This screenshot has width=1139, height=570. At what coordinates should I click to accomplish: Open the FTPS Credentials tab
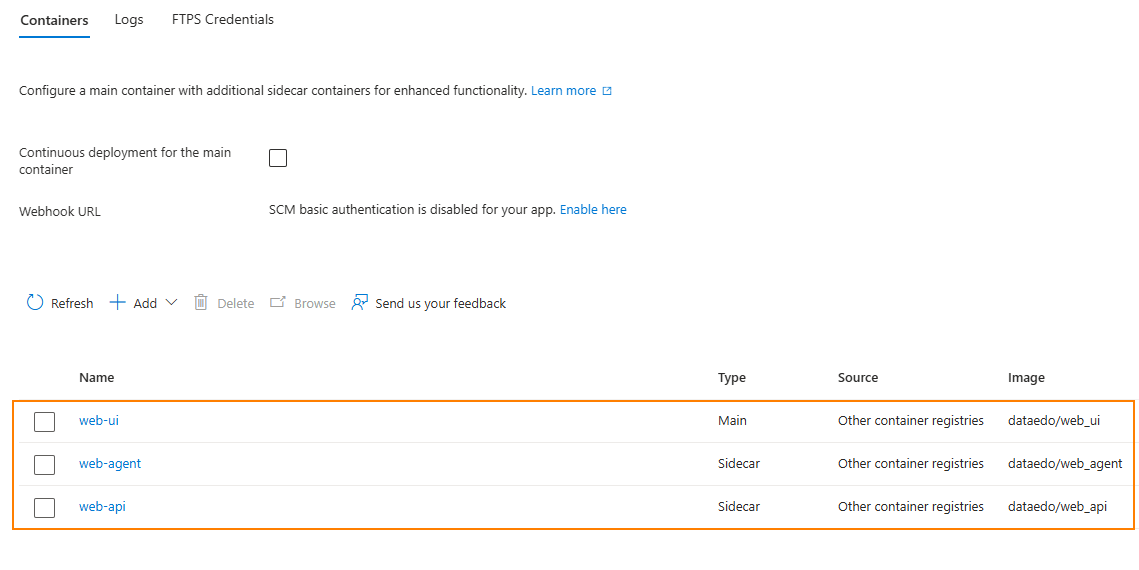223,20
